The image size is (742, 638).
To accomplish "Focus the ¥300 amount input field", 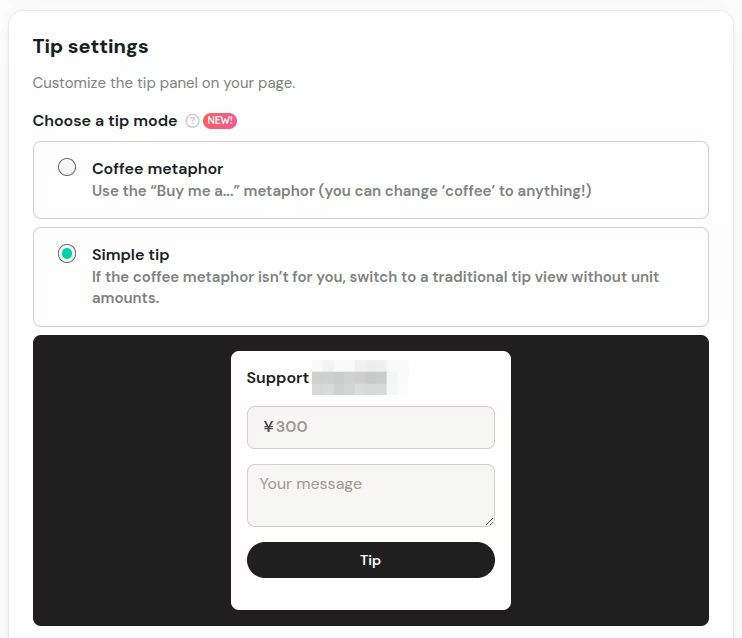I will 390,427.
